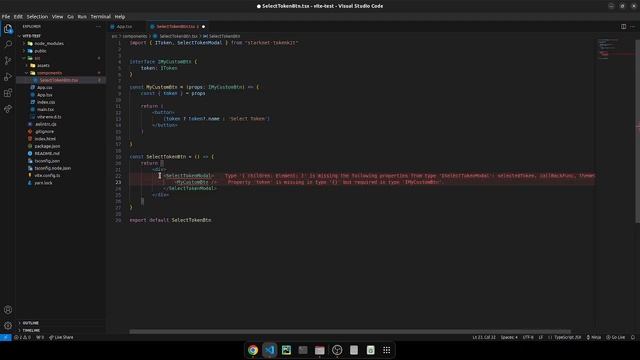
Task: Open the File menu
Action: tap(6, 17)
